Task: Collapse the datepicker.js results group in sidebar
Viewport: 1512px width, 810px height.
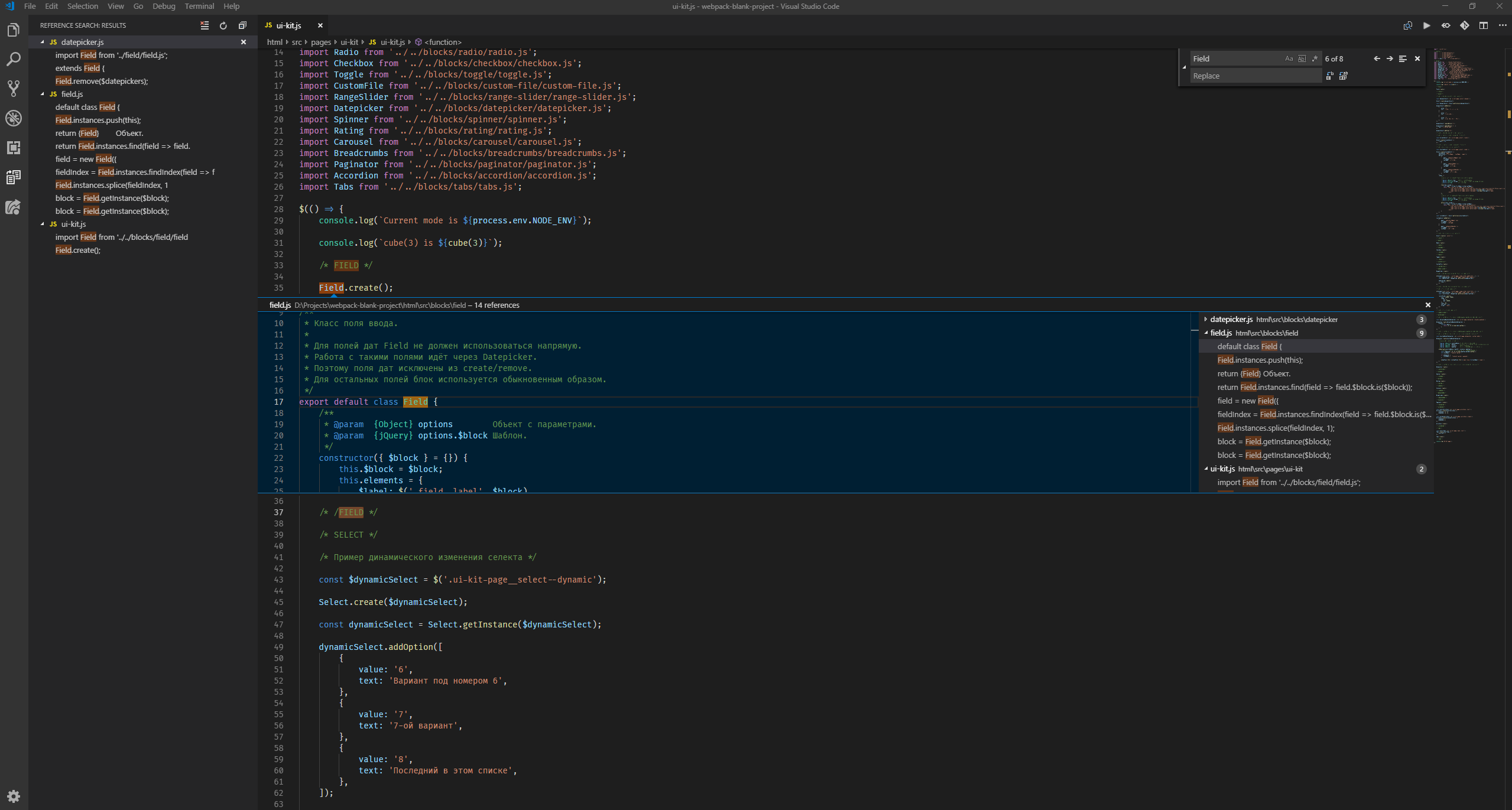Action: click(43, 42)
